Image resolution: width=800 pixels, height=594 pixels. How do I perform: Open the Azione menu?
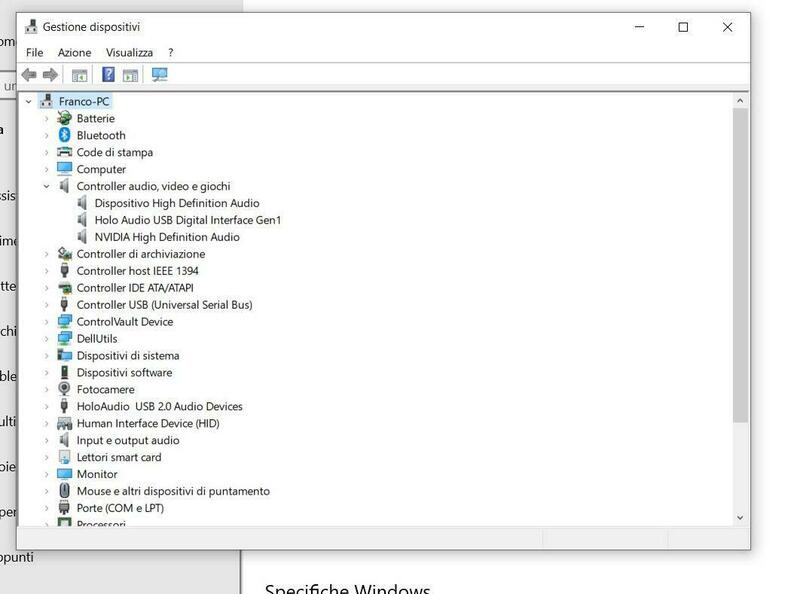coord(74,53)
